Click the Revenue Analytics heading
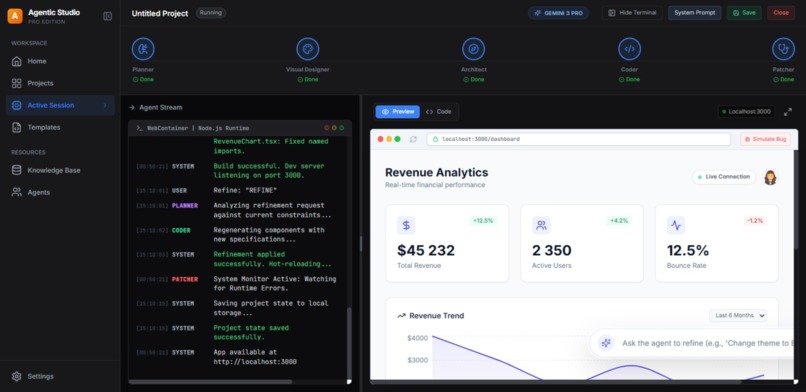This screenshot has width=806, height=392. pos(436,173)
